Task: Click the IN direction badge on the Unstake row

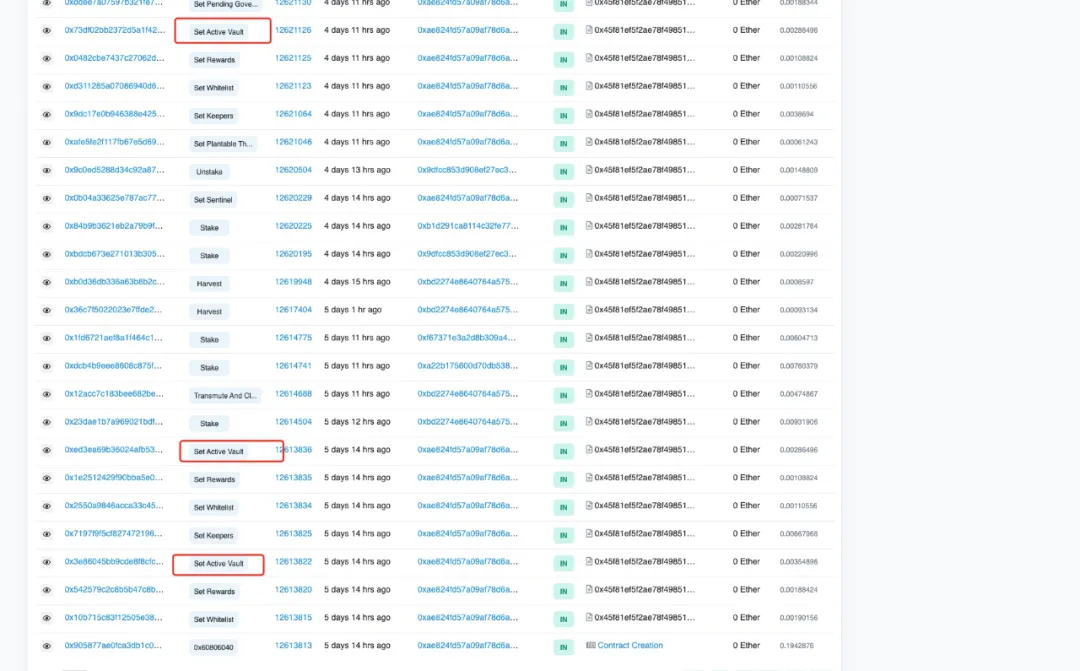Action: (x=562, y=170)
